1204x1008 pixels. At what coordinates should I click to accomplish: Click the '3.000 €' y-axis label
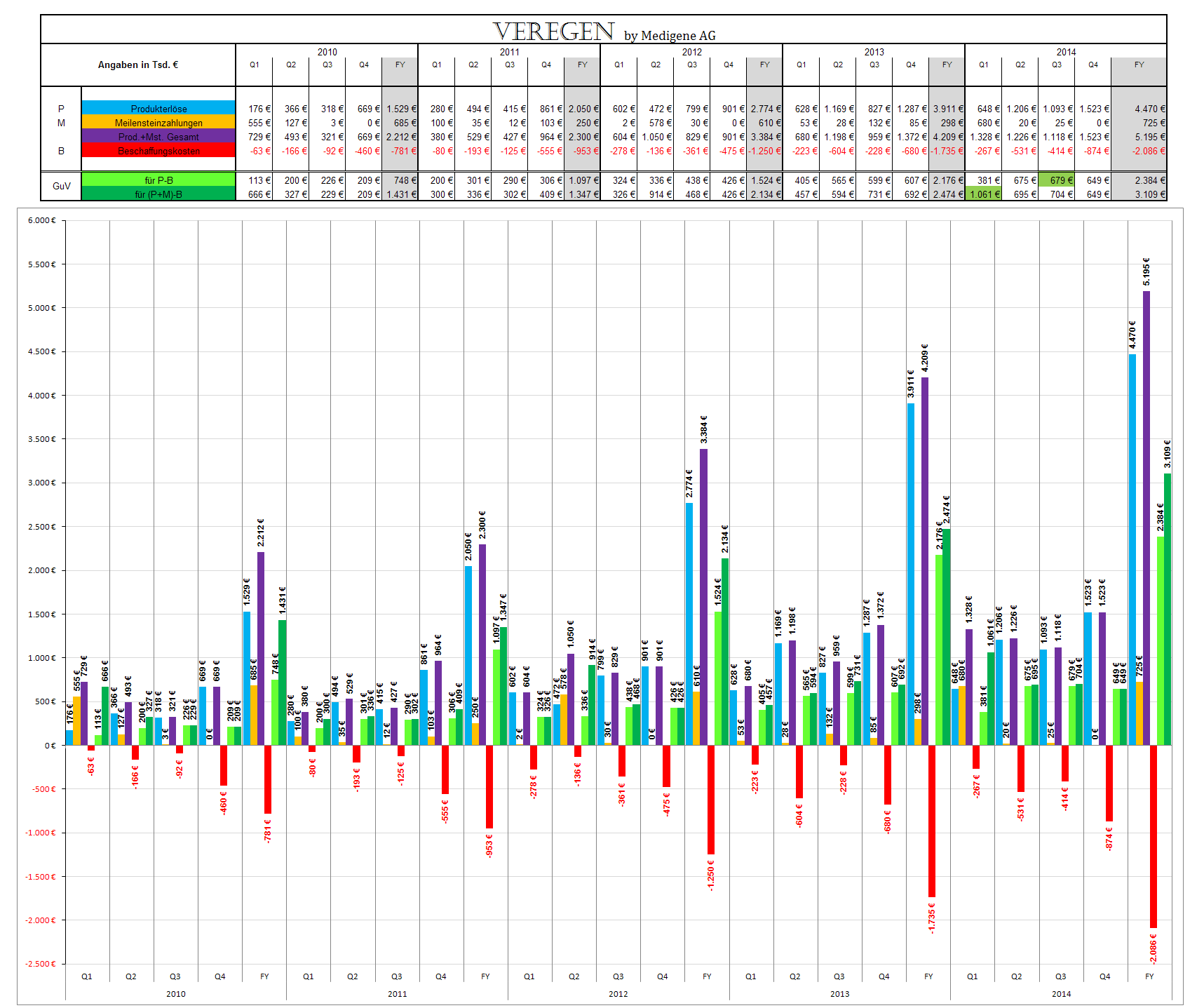pos(42,483)
